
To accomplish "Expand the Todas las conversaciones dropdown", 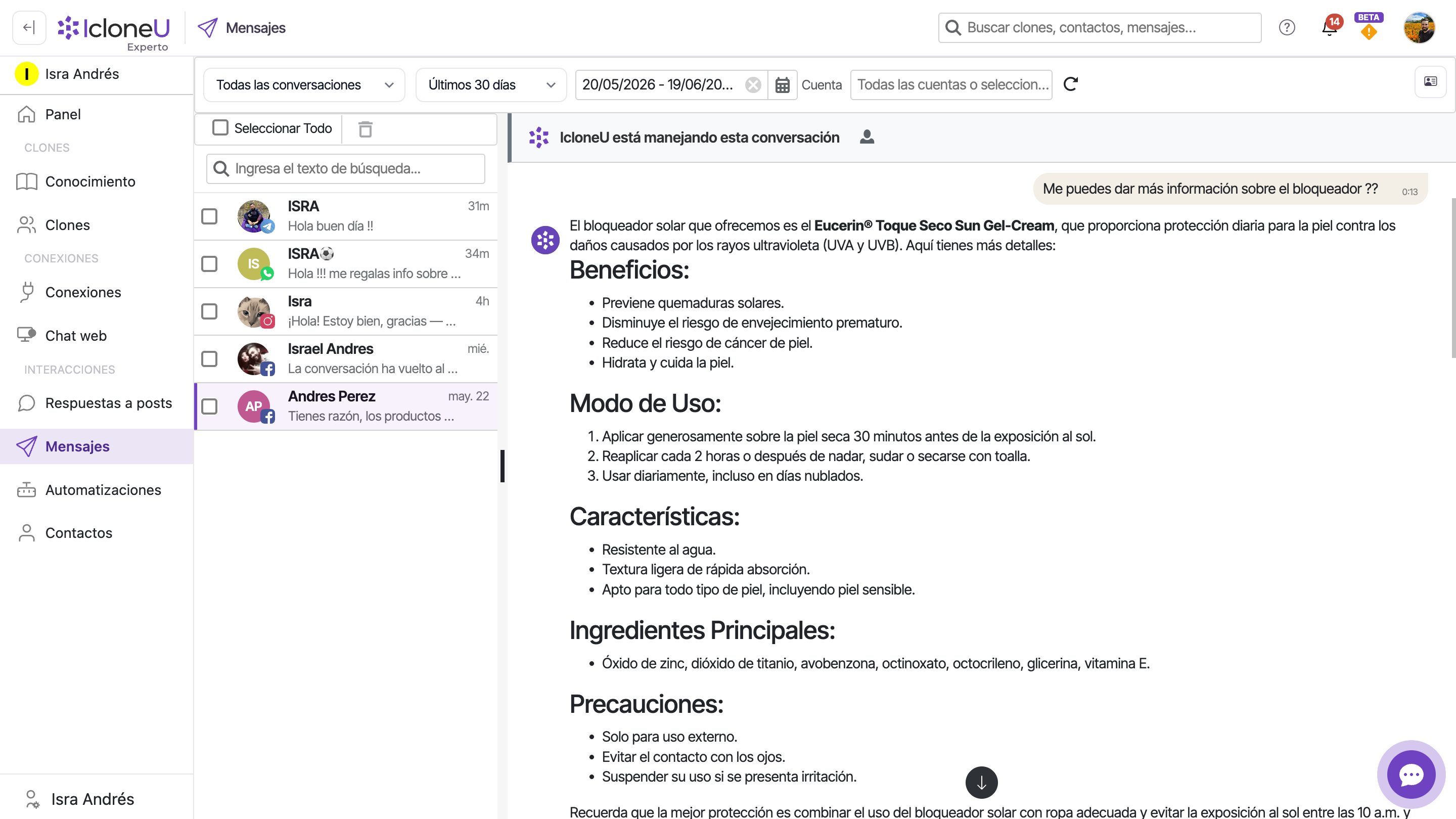I will [x=304, y=85].
